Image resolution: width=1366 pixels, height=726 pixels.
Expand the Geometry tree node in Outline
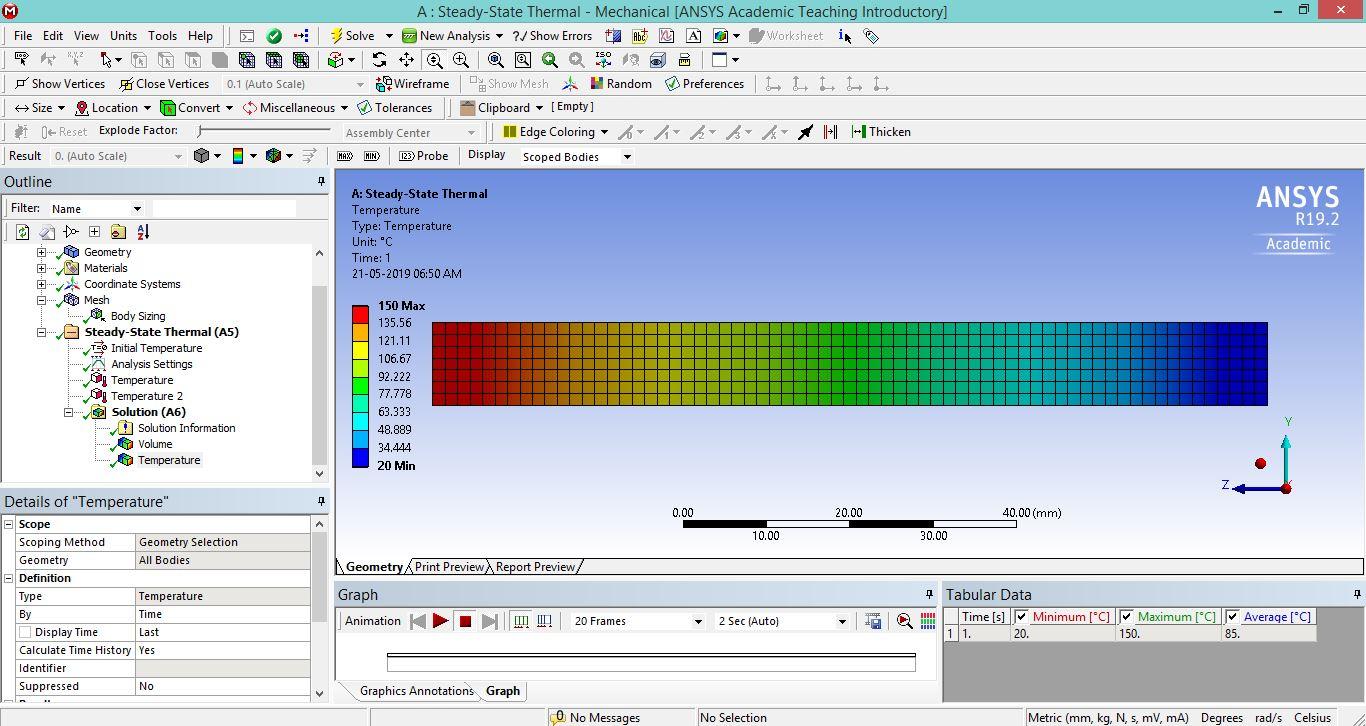41,252
